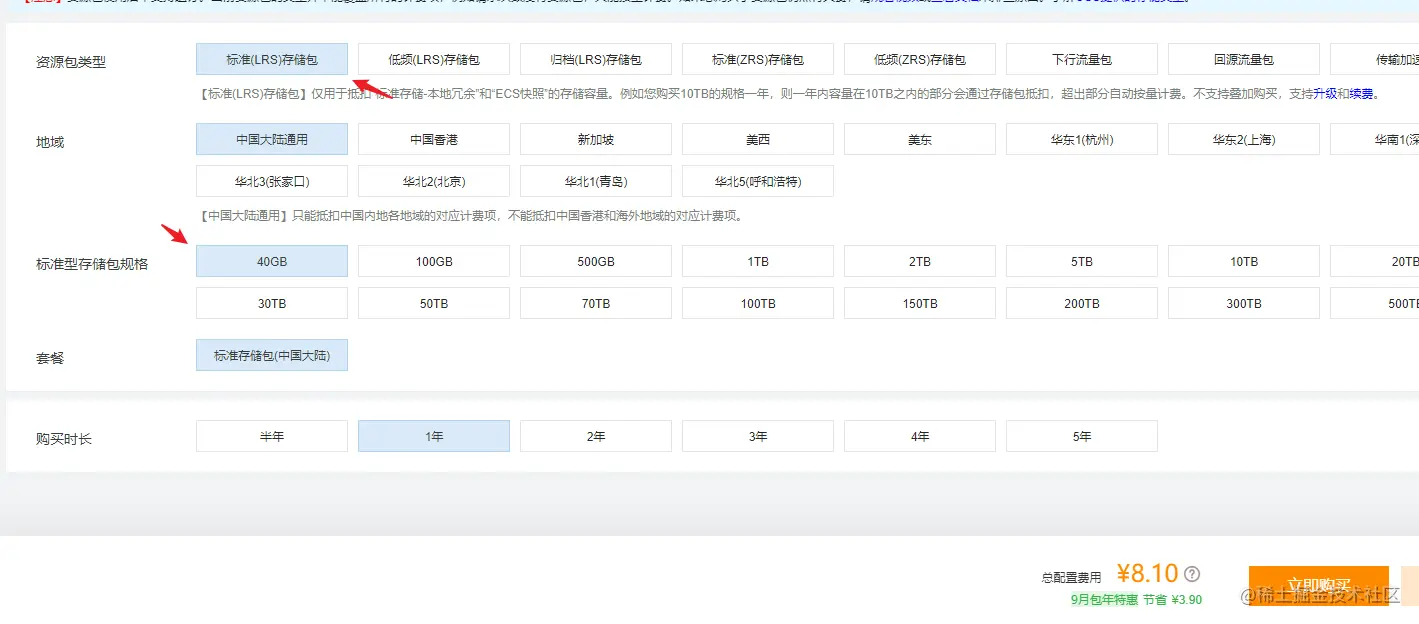Set purchase duration to 2年
Viewport: 1419px width, 624px height.
coord(596,436)
